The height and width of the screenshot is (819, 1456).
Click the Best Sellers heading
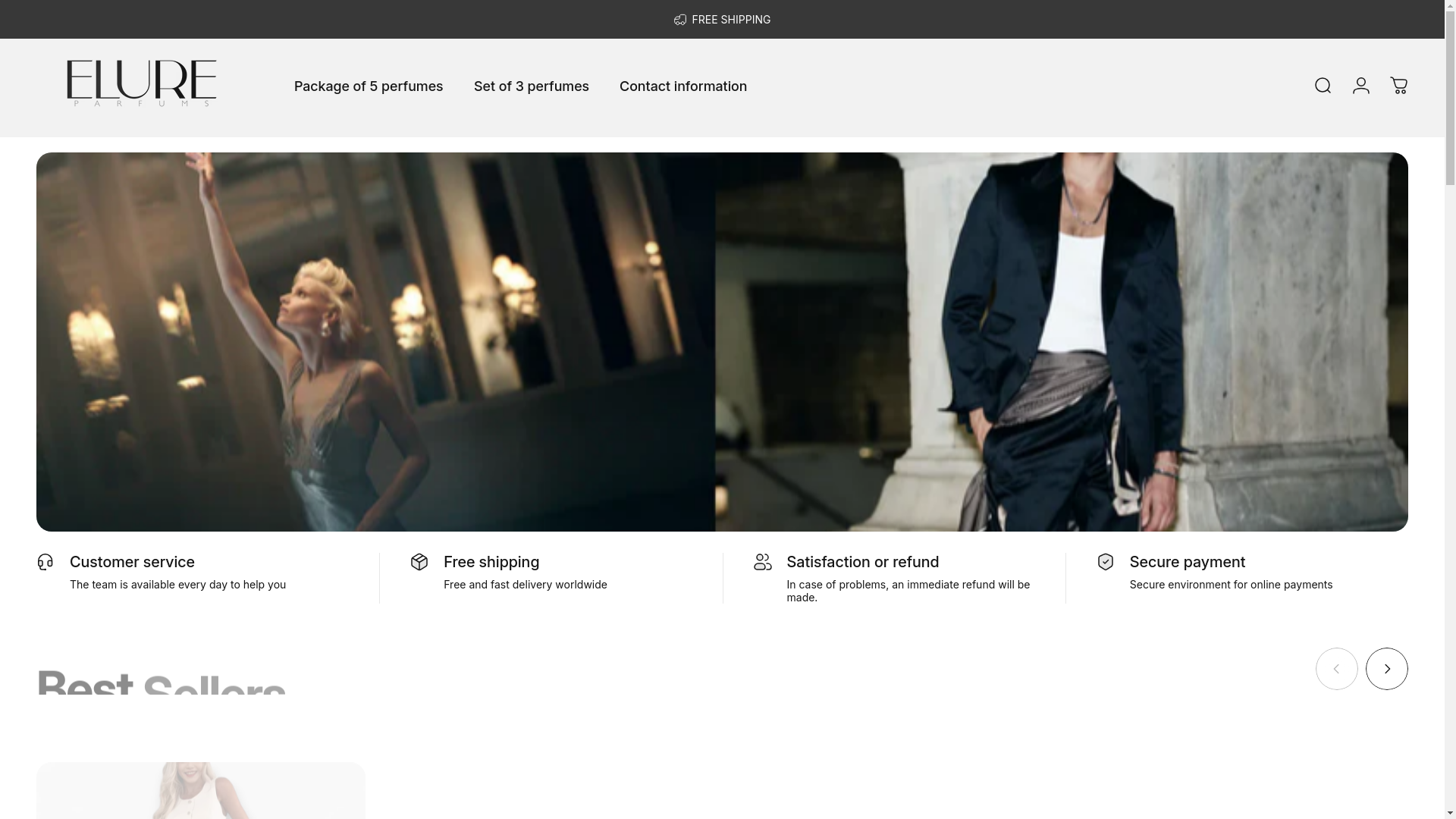161,684
